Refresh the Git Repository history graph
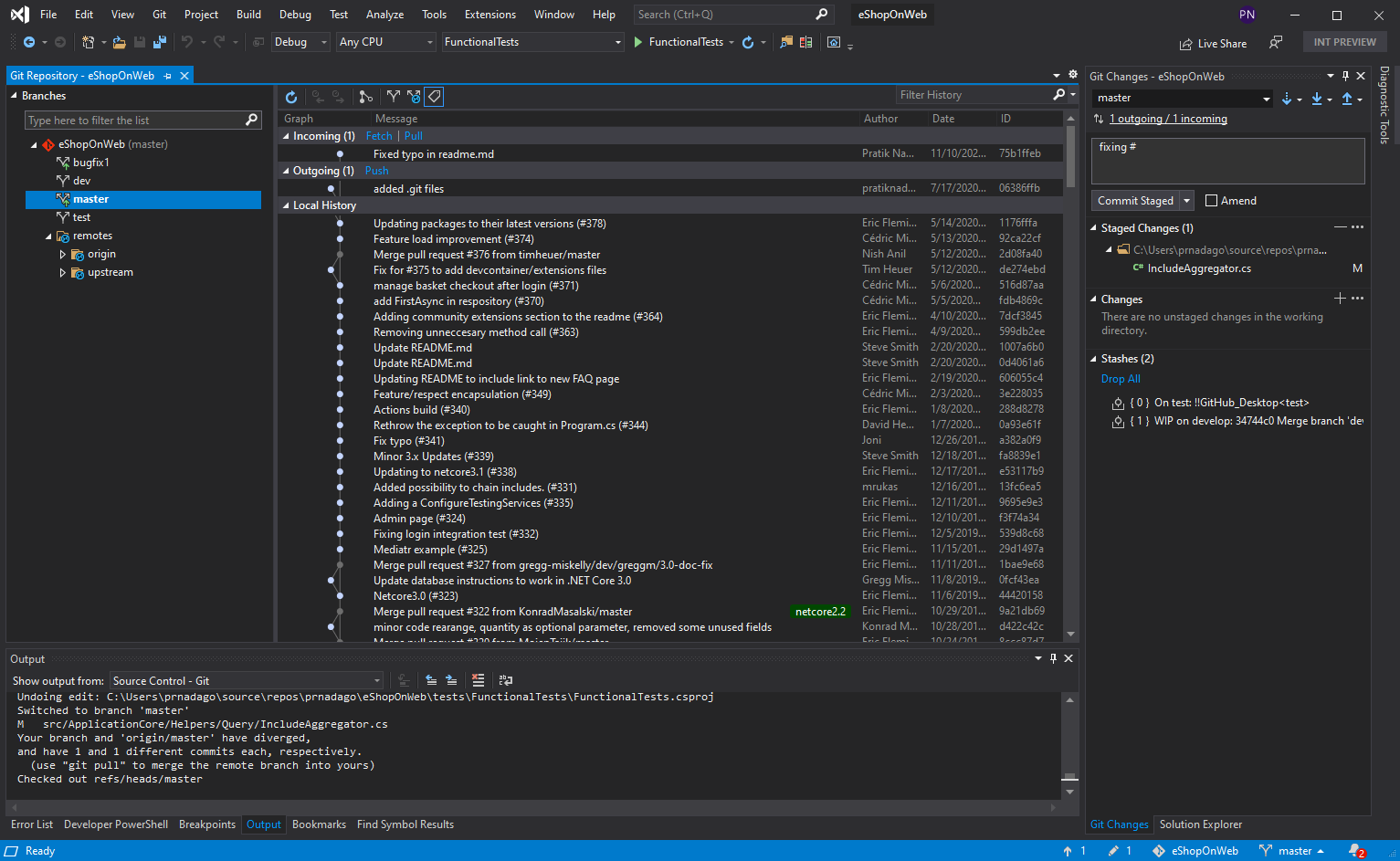This screenshot has height=861, width=1400. (x=291, y=97)
